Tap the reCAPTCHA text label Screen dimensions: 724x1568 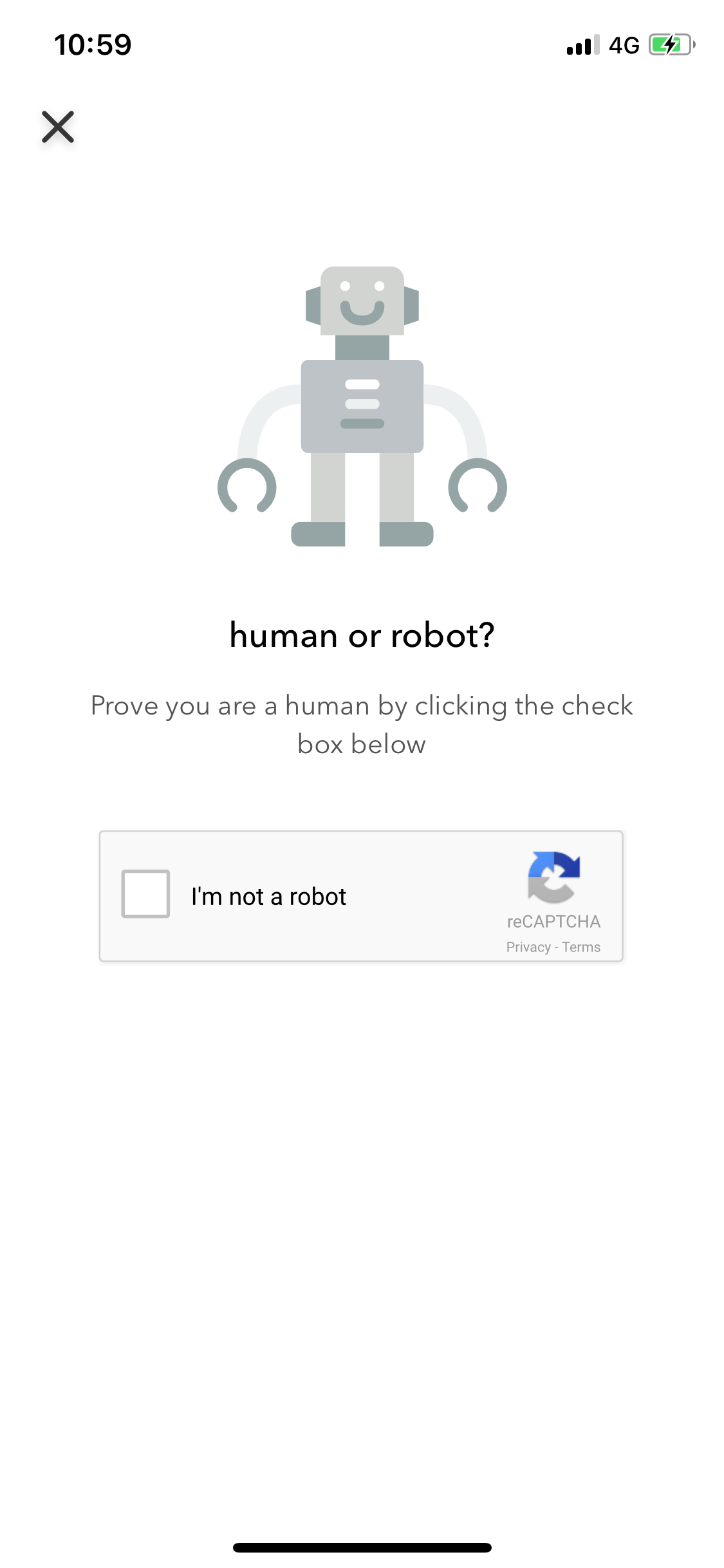554,922
